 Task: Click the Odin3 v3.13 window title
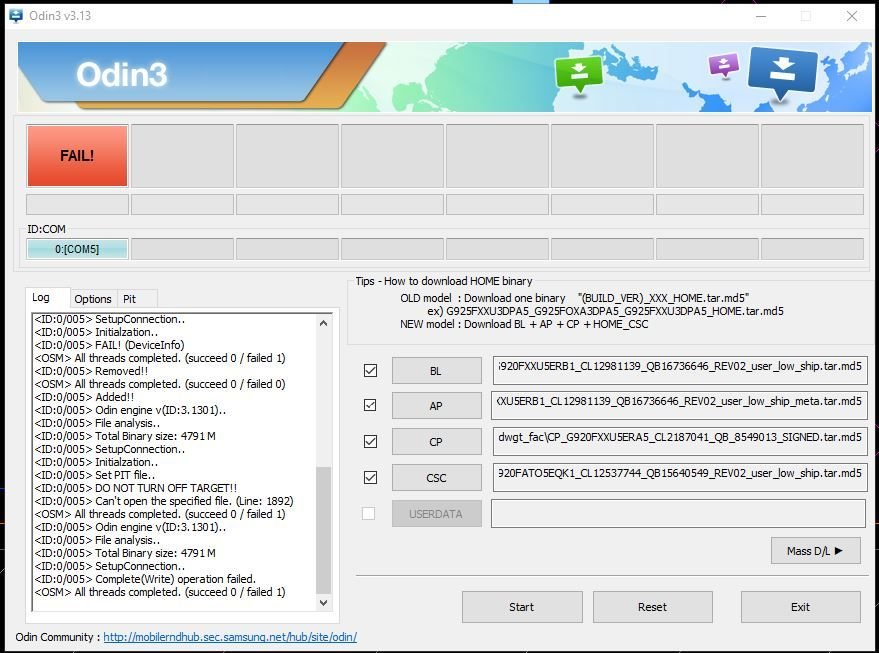point(60,16)
